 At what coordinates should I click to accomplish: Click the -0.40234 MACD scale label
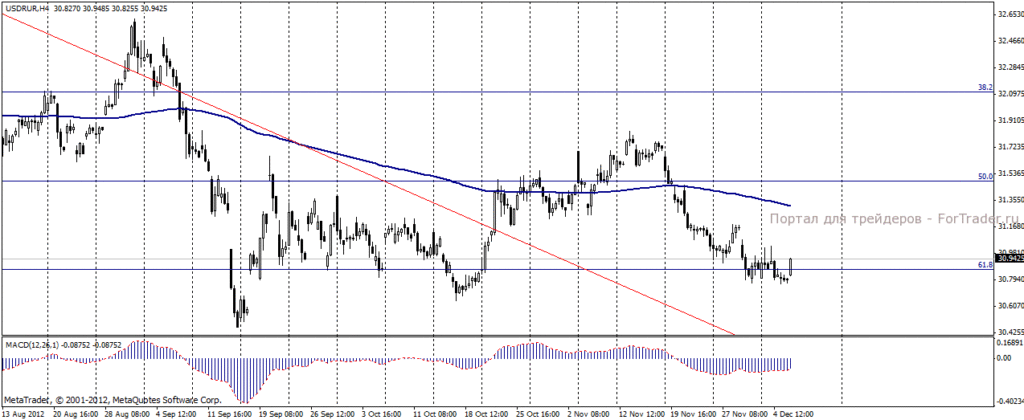1010,402
